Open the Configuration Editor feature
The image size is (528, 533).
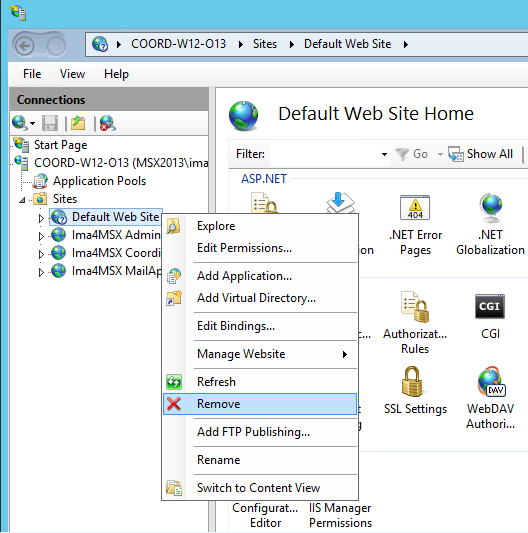265,515
